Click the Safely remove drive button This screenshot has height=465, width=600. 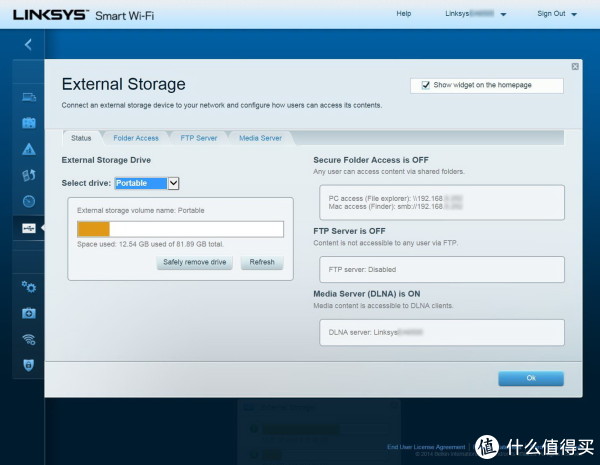pyautogui.click(x=194, y=263)
